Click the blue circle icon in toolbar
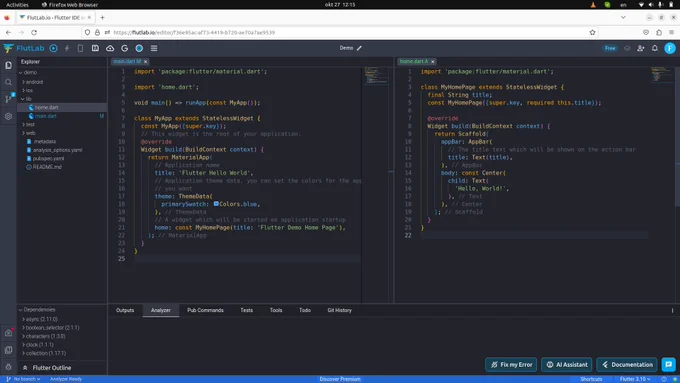This screenshot has height=383, width=680. [139, 48]
